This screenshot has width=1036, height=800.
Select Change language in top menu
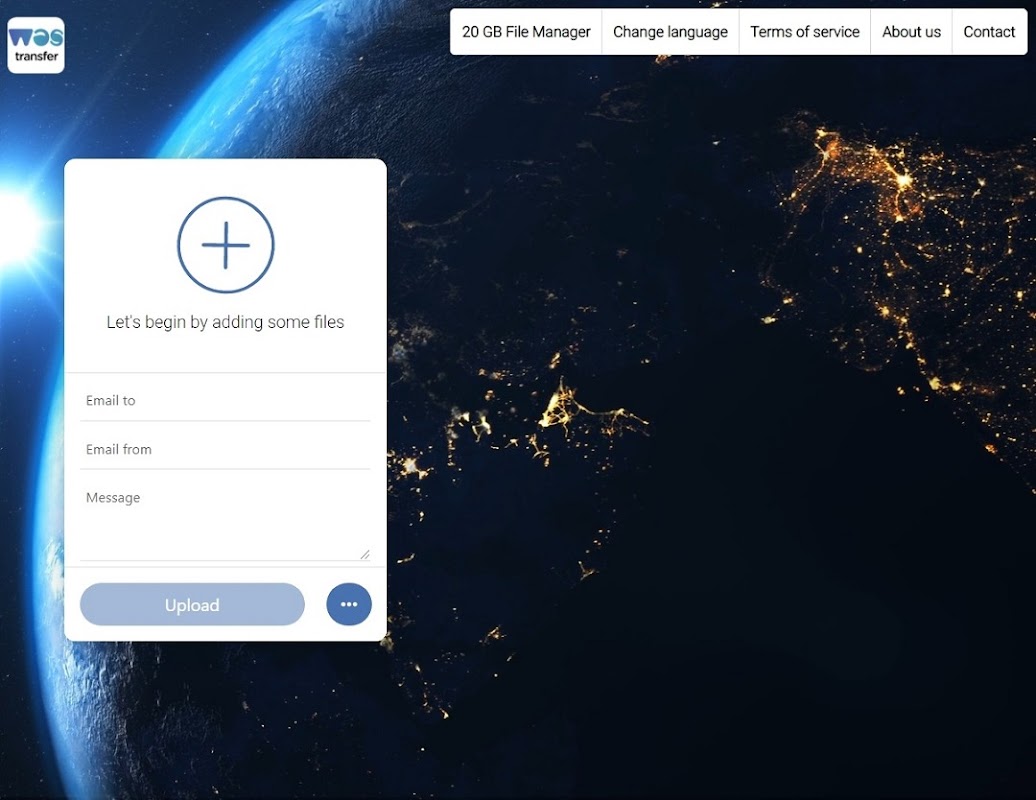(670, 32)
